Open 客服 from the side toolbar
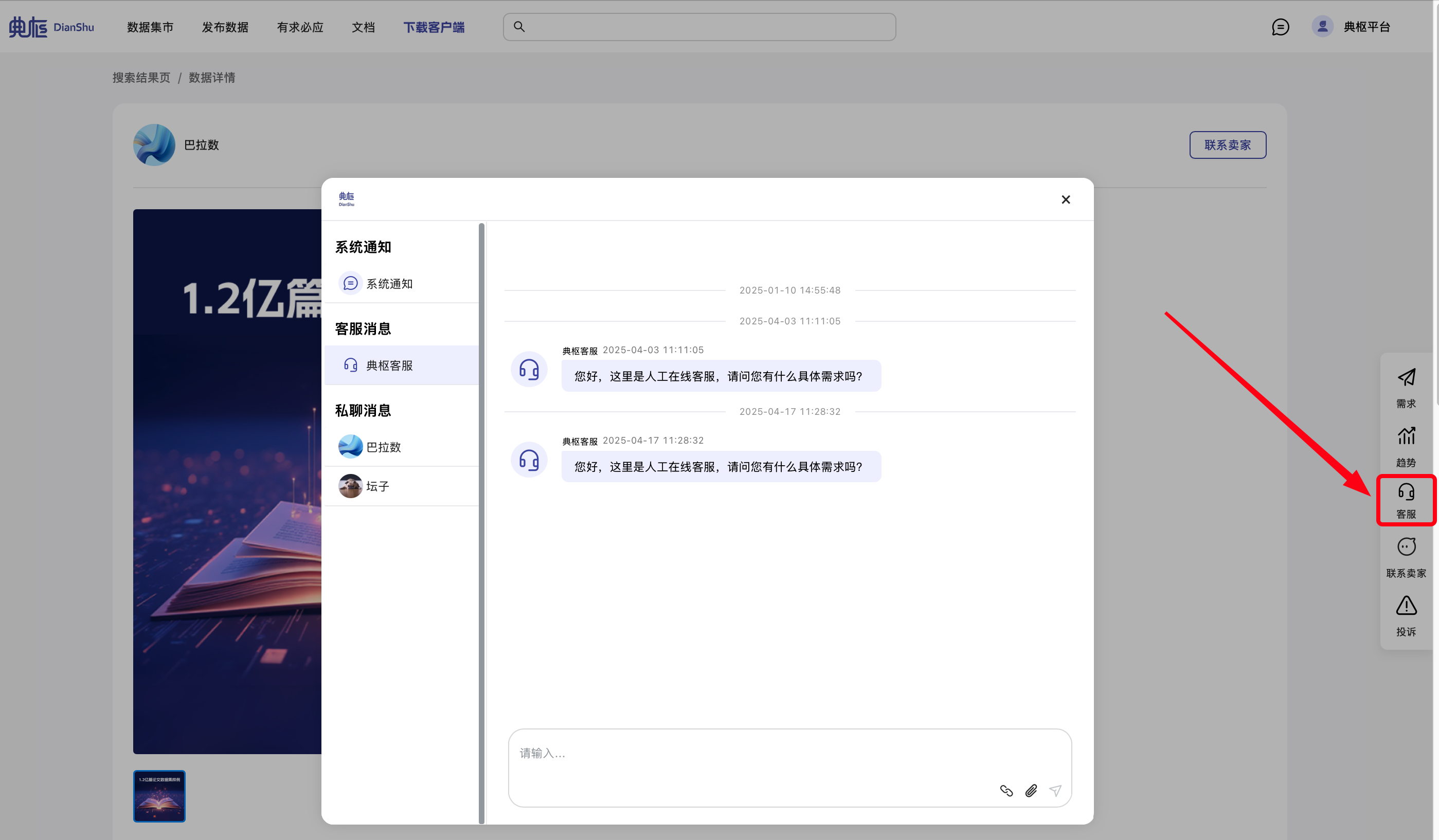This screenshot has height=840, width=1439. (1406, 501)
